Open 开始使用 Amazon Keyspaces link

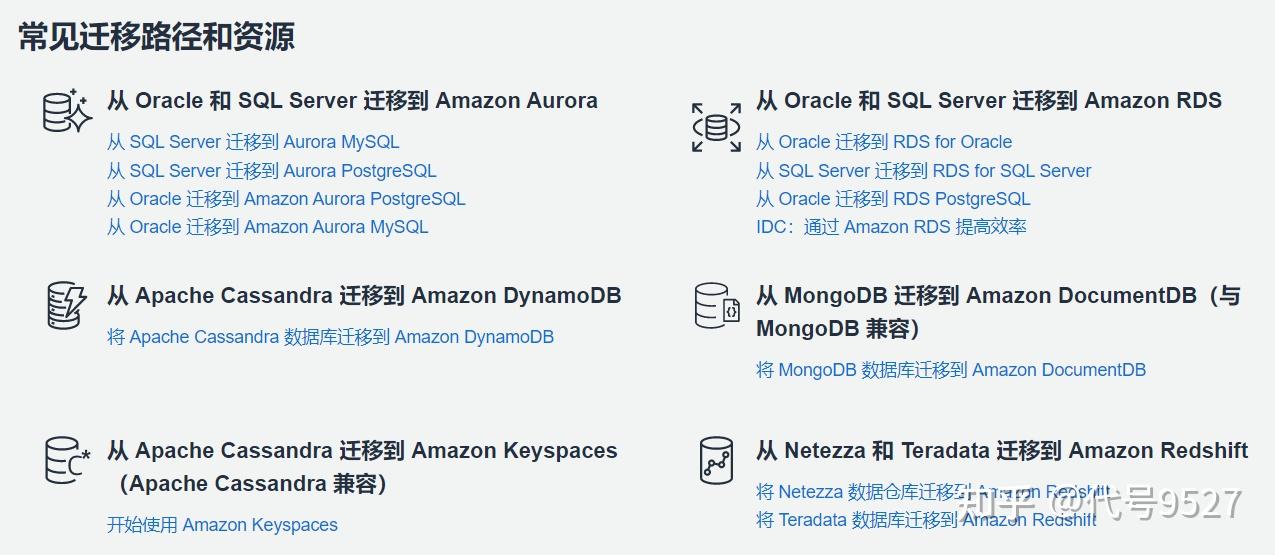222,525
